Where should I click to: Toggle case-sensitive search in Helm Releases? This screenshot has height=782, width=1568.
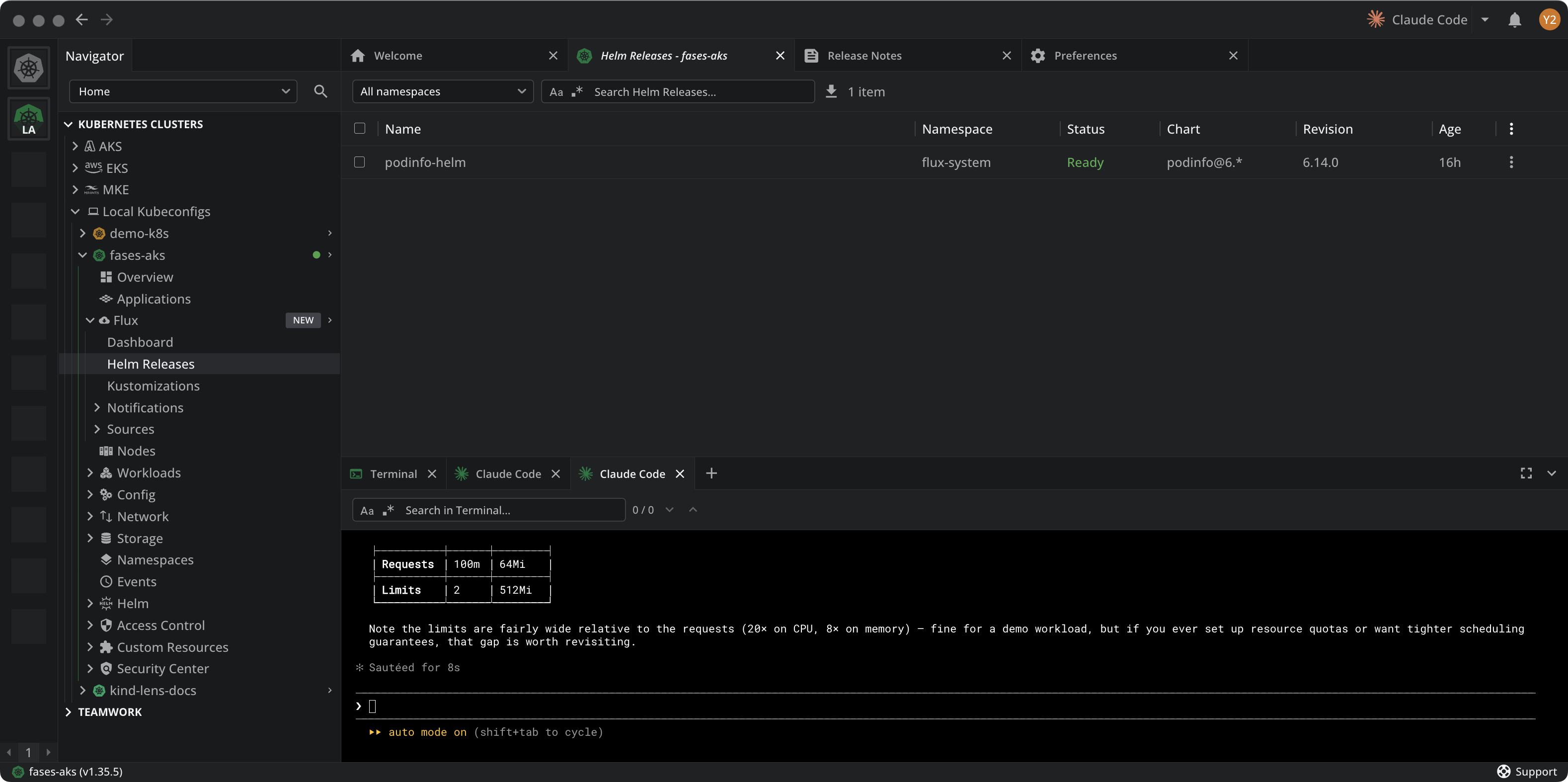click(x=556, y=92)
